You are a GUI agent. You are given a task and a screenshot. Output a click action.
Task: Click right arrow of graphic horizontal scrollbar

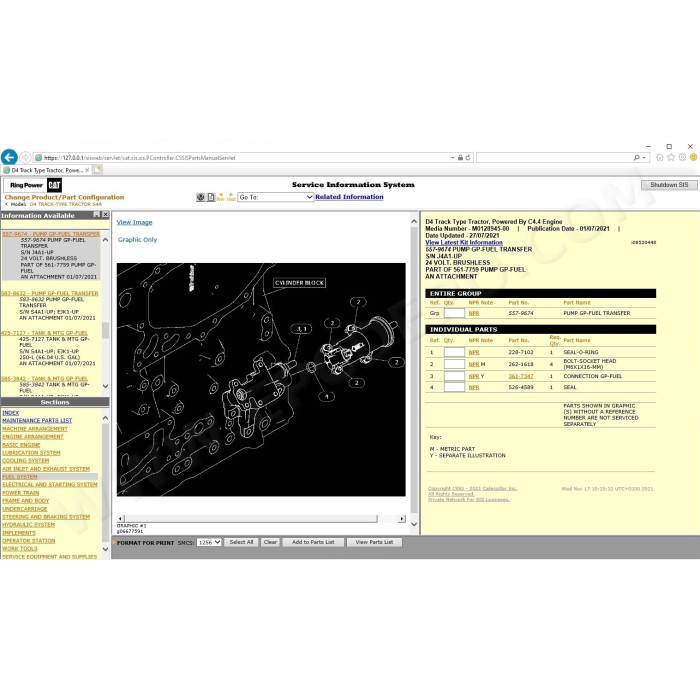pyautogui.click(x=402, y=518)
